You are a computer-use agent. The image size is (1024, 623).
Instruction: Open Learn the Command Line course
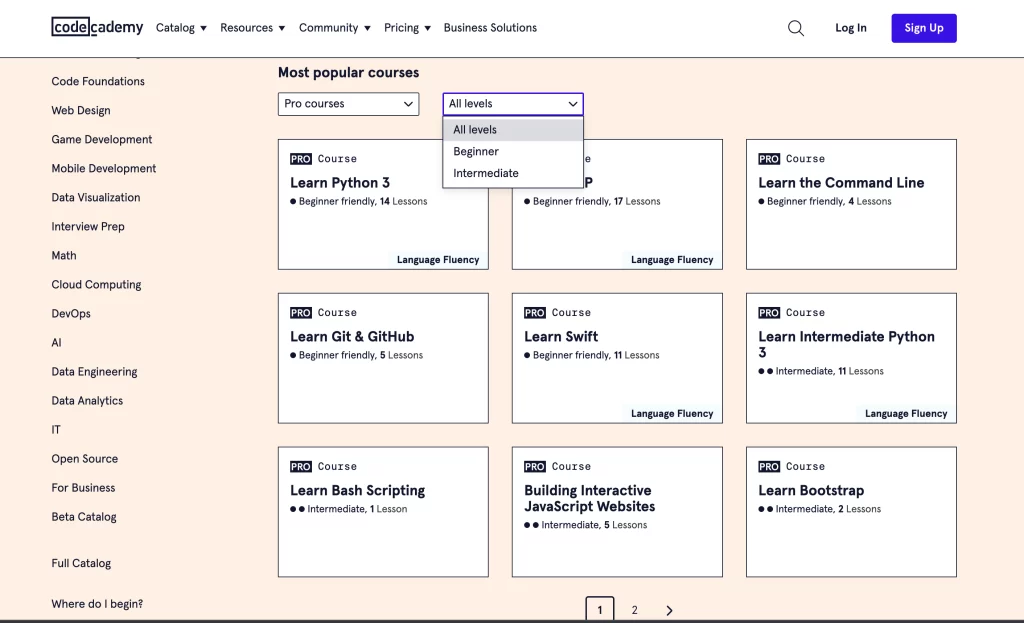[x=851, y=204]
